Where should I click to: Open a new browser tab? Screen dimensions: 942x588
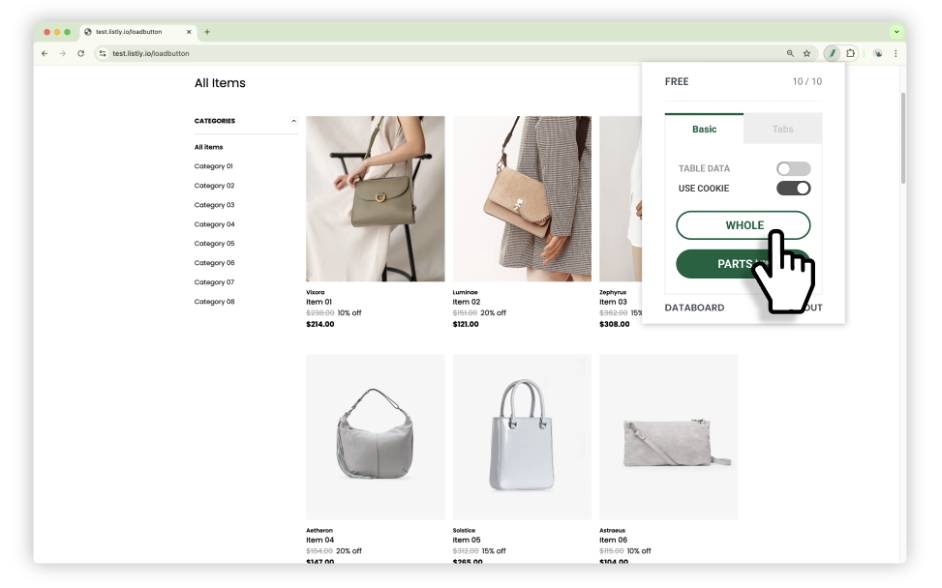(207, 31)
